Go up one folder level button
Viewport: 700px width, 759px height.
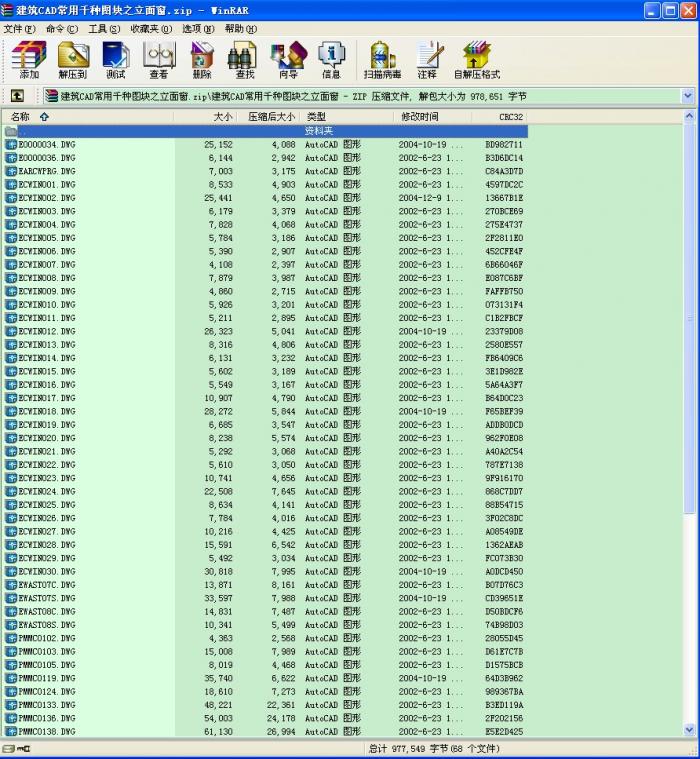[18, 96]
